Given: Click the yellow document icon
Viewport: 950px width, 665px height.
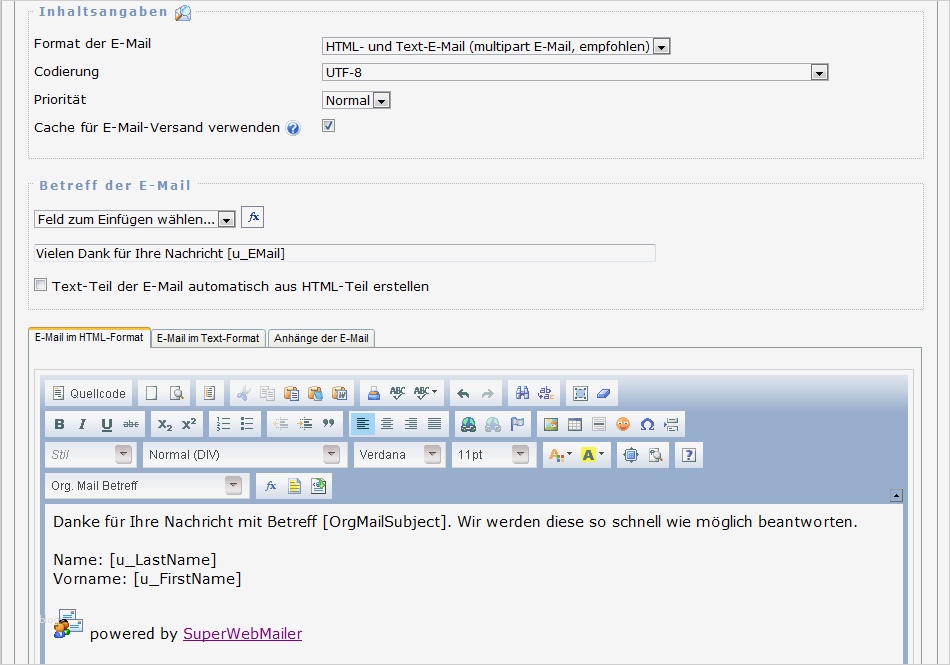Looking at the screenshot, I should [294, 486].
